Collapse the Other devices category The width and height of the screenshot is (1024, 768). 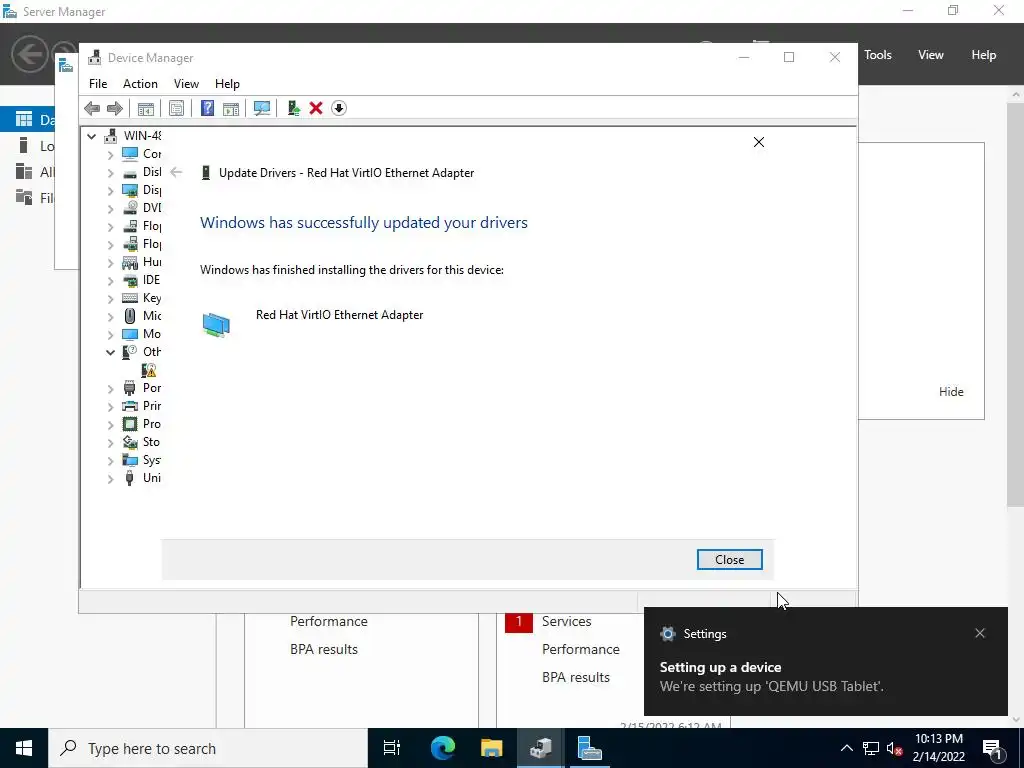click(110, 353)
